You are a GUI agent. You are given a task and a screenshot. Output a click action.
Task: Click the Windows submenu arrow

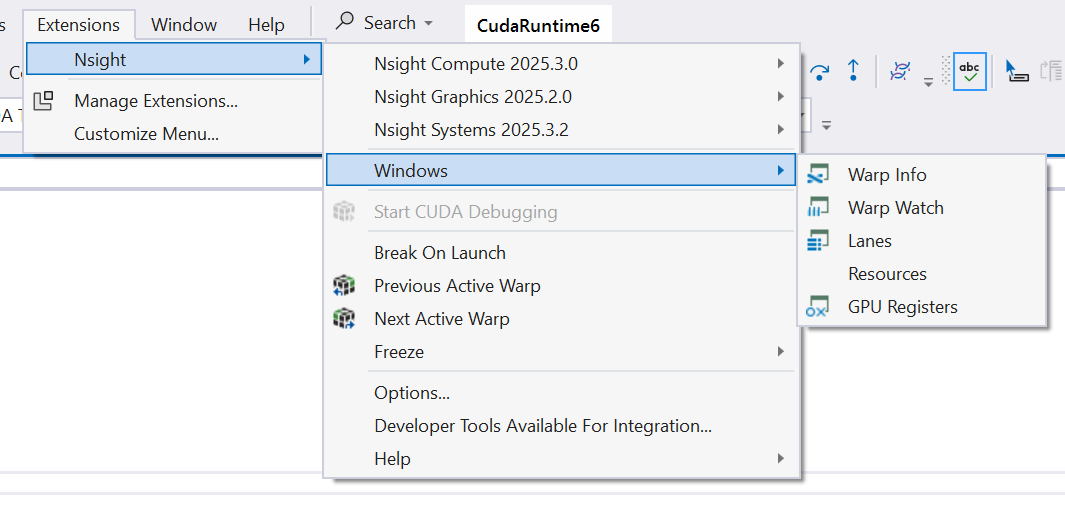point(781,170)
